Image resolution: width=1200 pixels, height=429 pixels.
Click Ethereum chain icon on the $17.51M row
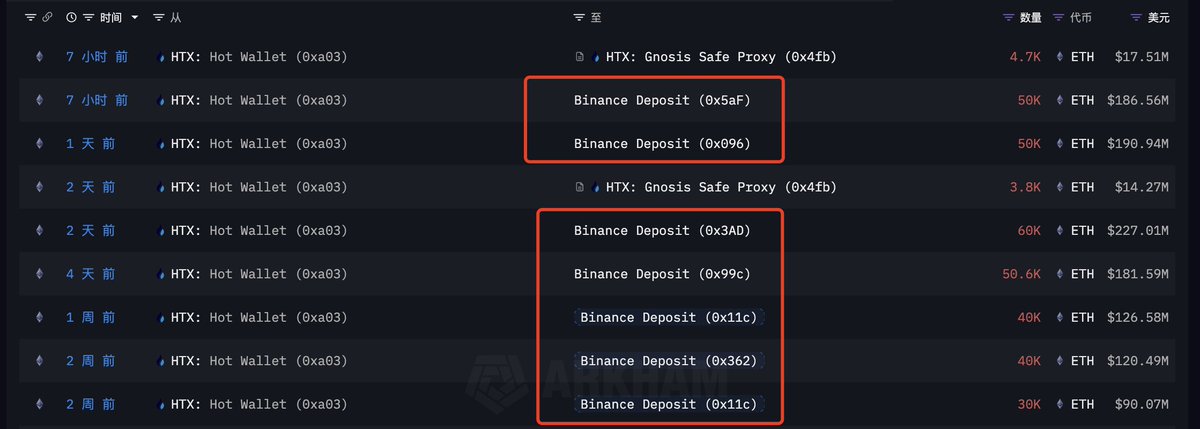[39, 57]
